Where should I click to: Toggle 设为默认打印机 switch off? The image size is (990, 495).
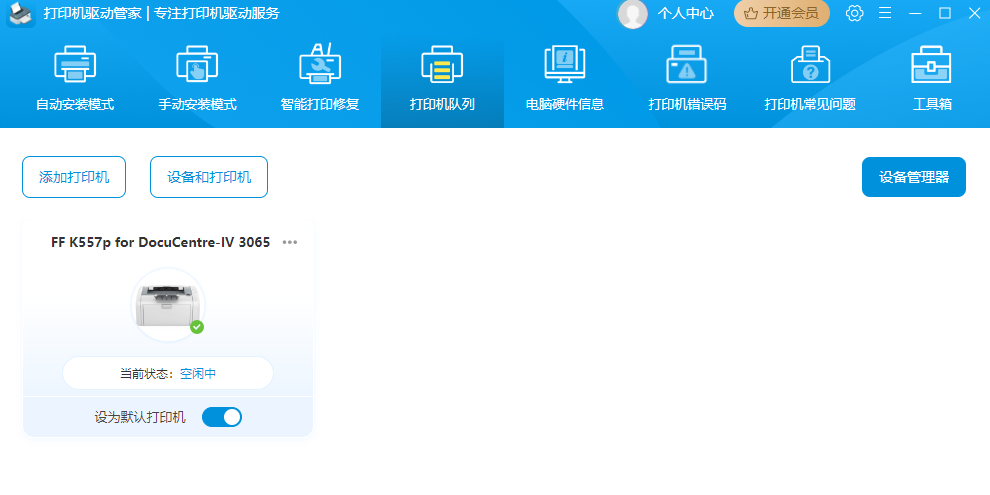pyautogui.click(x=222, y=417)
